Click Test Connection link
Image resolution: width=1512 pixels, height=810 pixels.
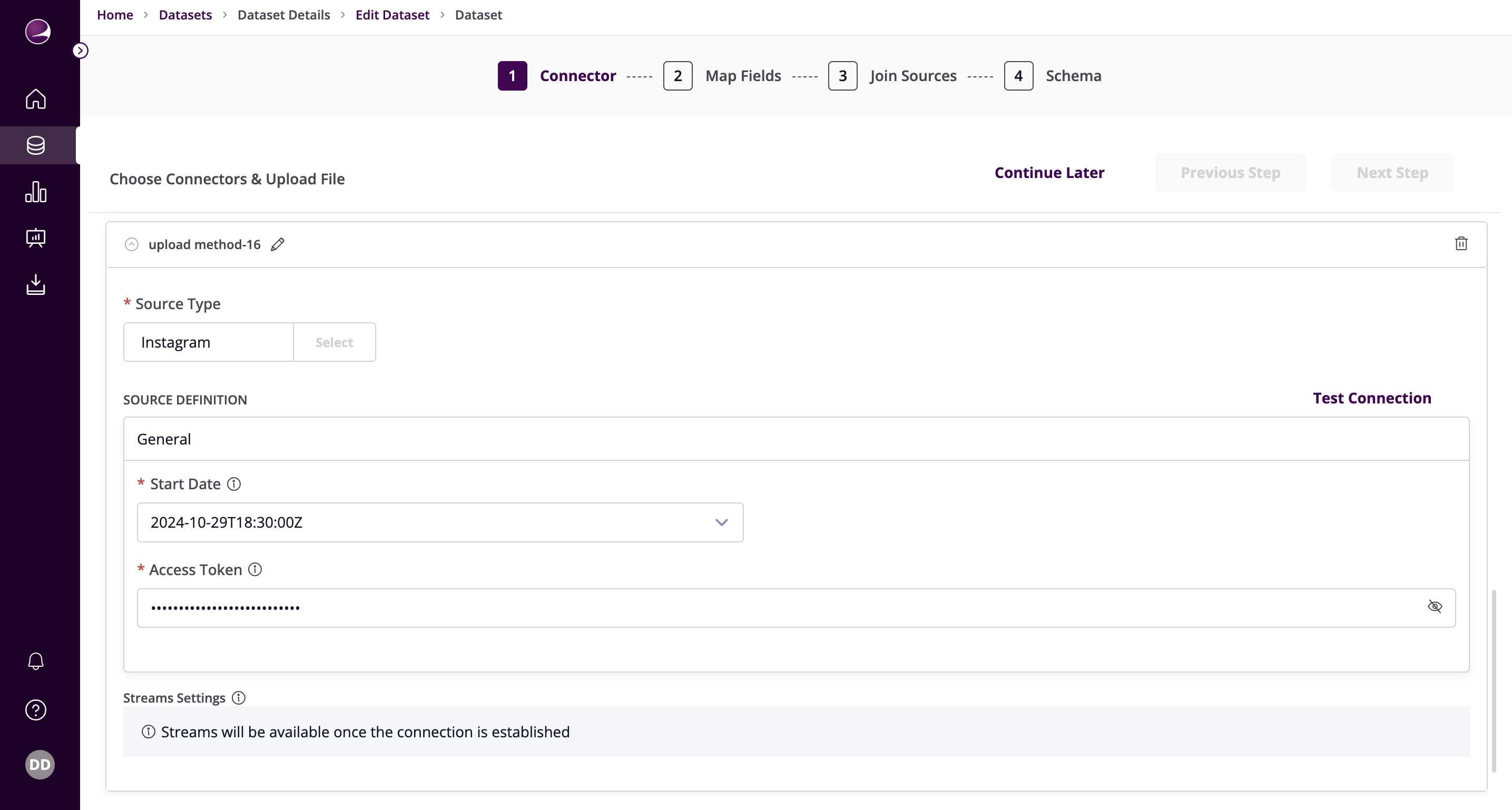pyautogui.click(x=1372, y=398)
